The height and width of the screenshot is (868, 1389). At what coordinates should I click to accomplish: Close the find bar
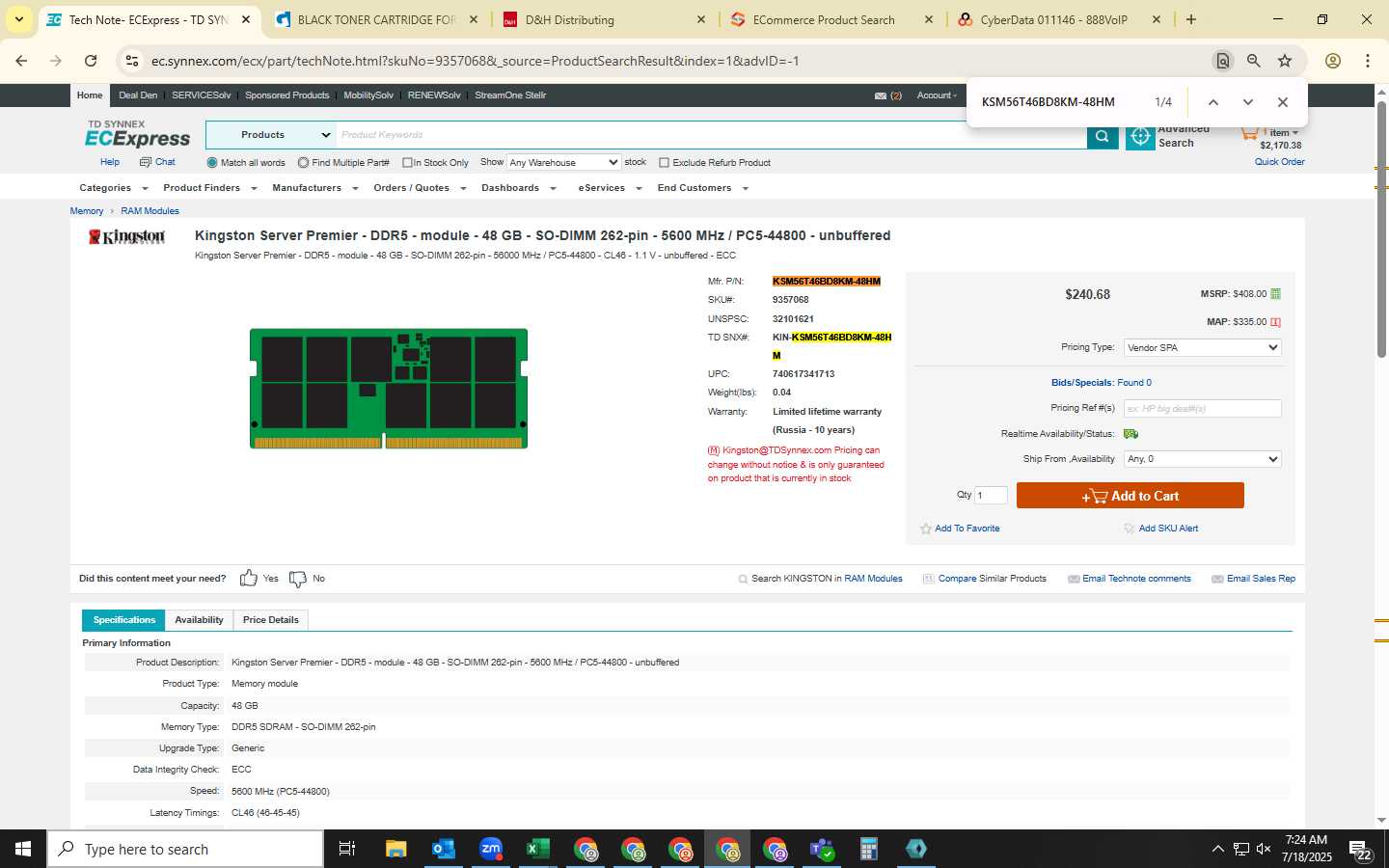1282,102
